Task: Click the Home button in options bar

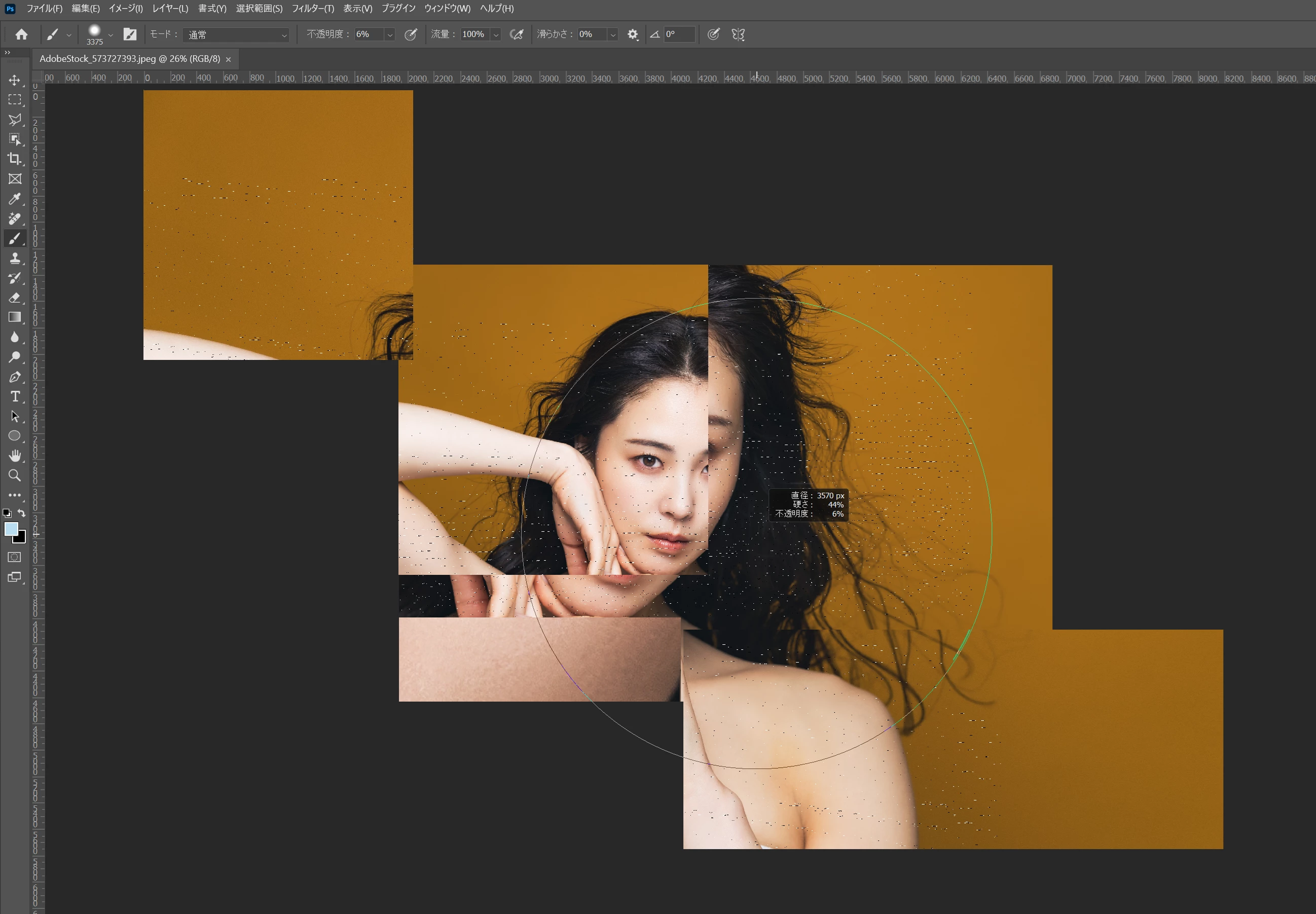Action: point(21,34)
